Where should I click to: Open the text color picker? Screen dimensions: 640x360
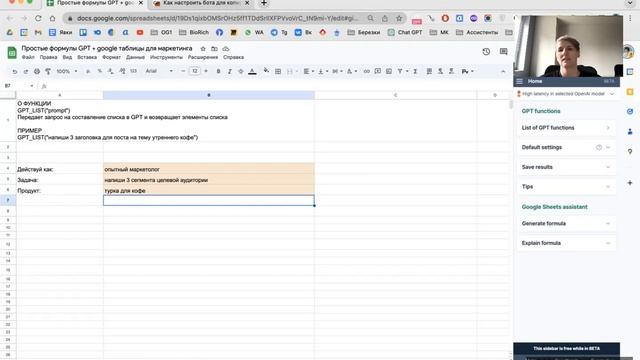point(252,71)
